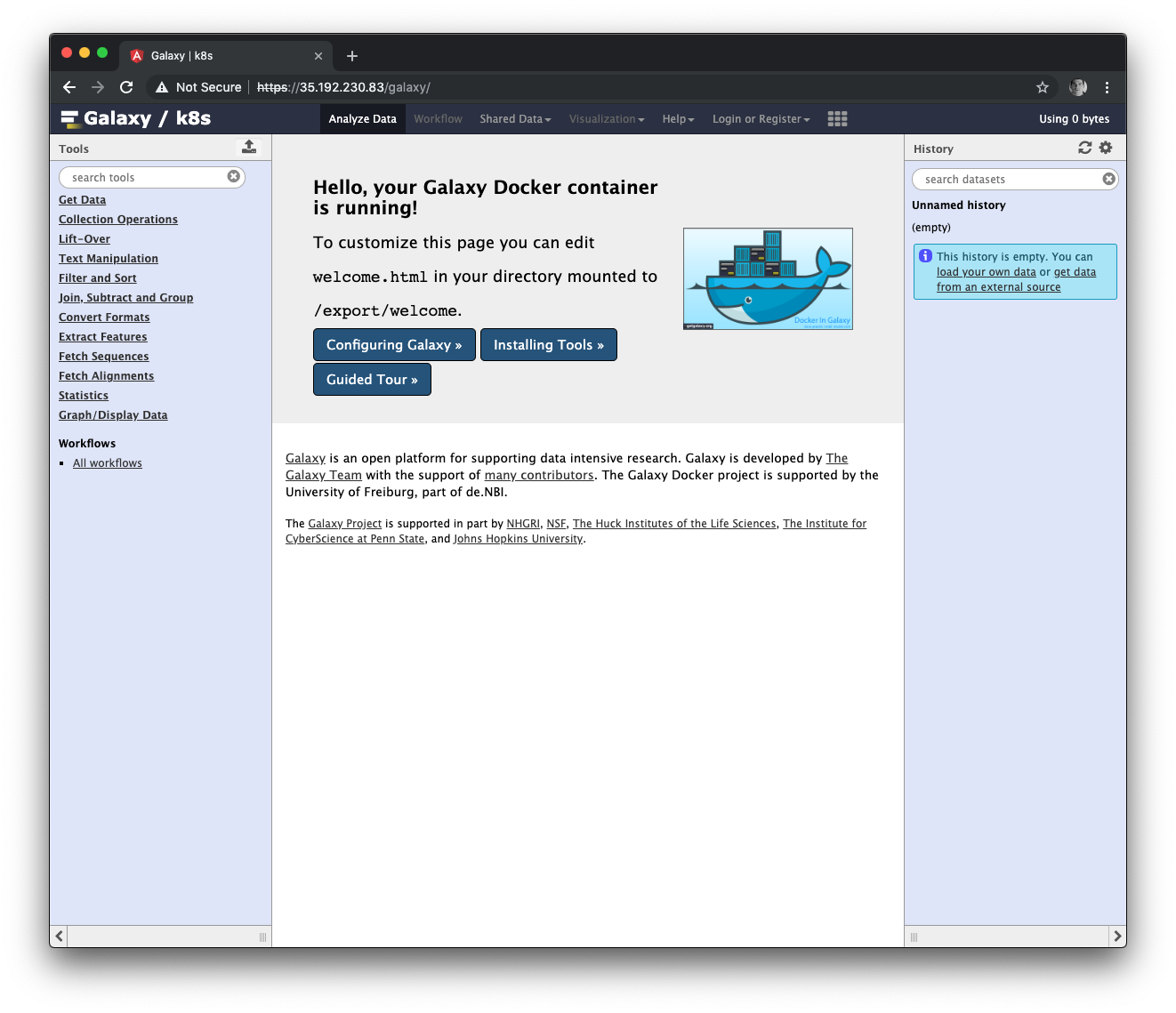Open Huck Institutes of Life Sciences link
The image size is (1176, 1013).
674,524
